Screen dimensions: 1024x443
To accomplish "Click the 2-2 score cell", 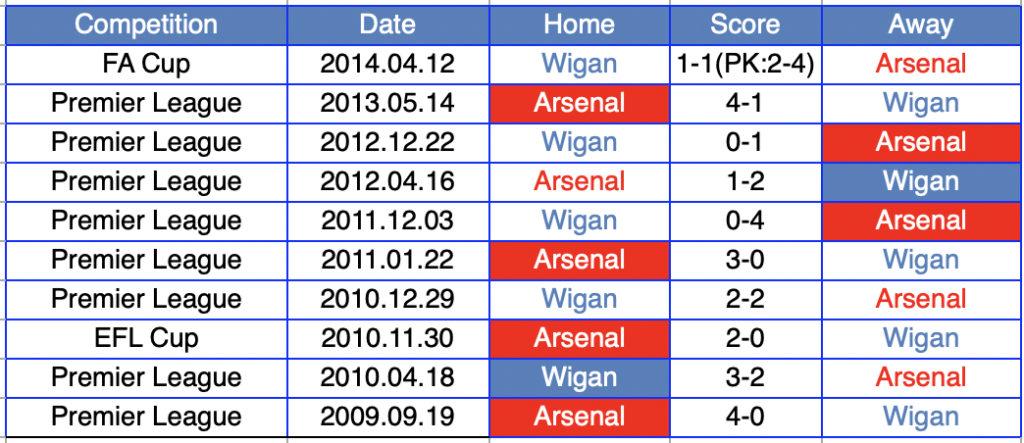I will pyautogui.click(x=744, y=299).
